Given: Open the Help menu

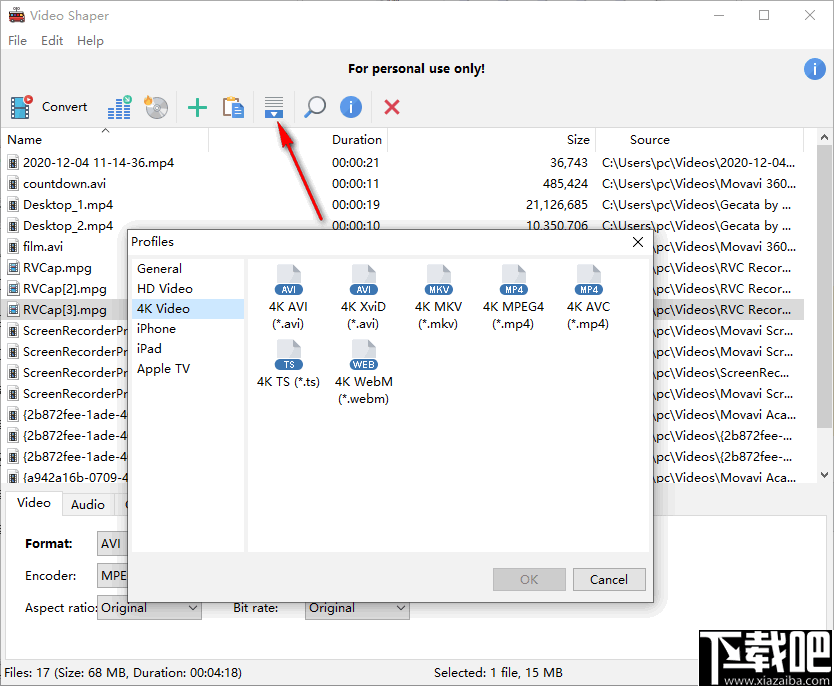Looking at the screenshot, I should click(90, 40).
